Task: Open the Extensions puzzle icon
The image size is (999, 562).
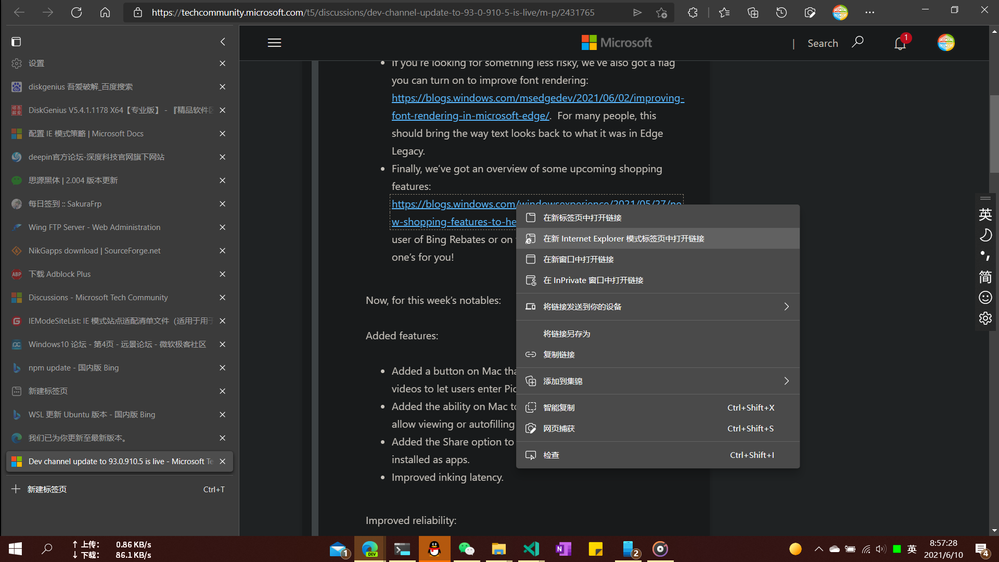Action: click(x=693, y=12)
